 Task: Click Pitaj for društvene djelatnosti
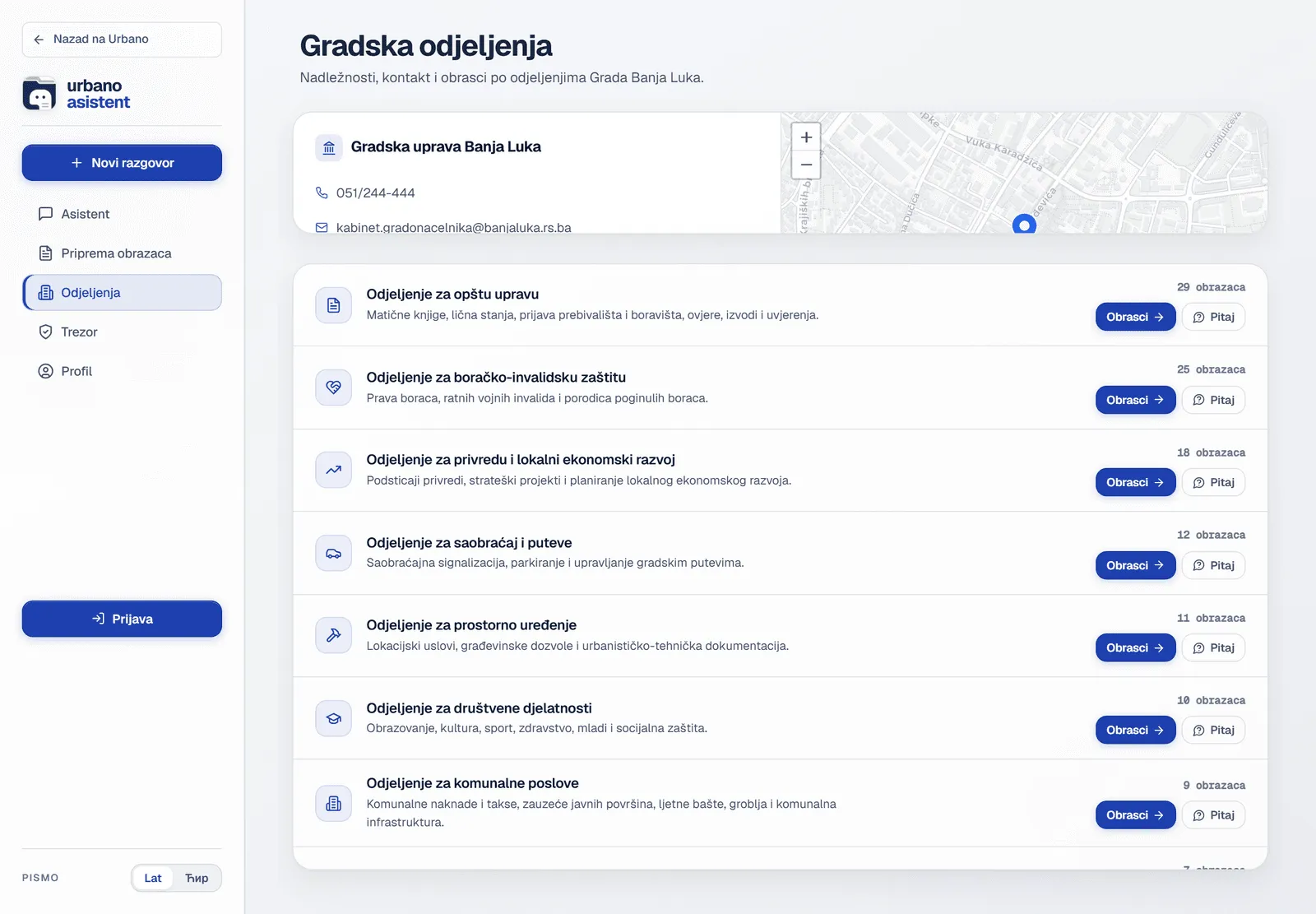pyautogui.click(x=1213, y=730)
